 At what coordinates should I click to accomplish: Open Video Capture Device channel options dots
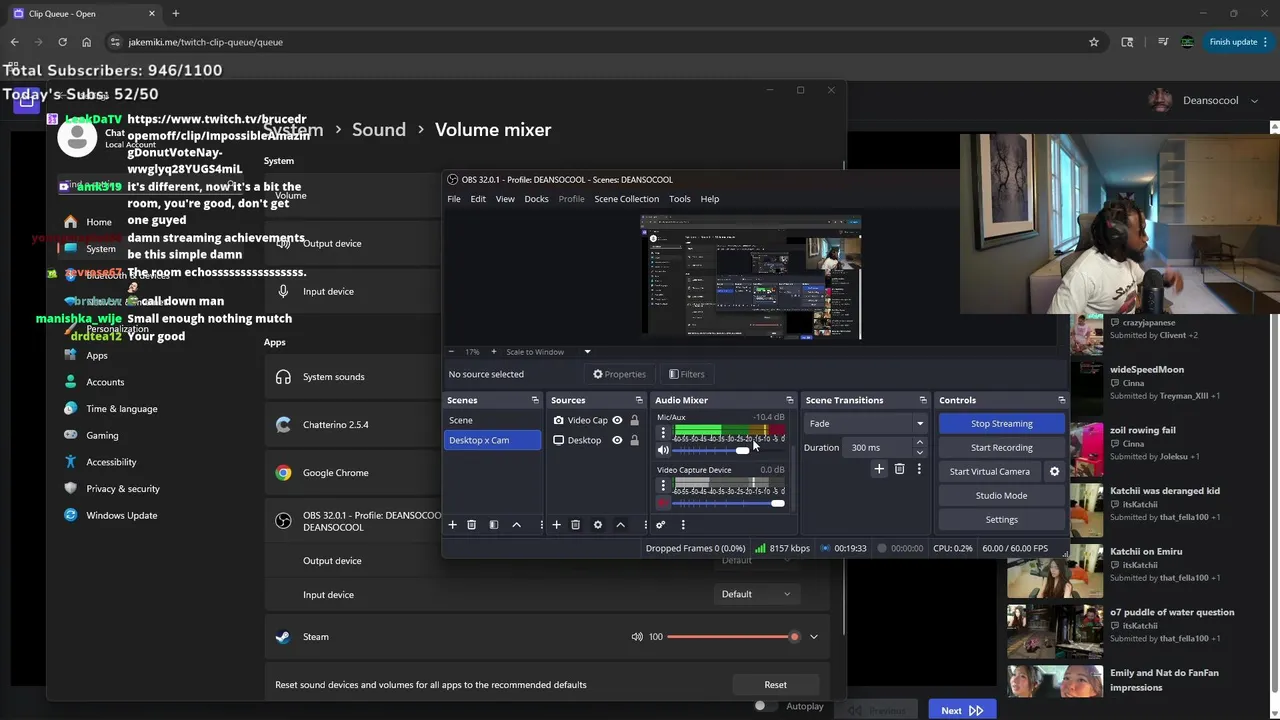pyautogui.click(x=662, y=485)
